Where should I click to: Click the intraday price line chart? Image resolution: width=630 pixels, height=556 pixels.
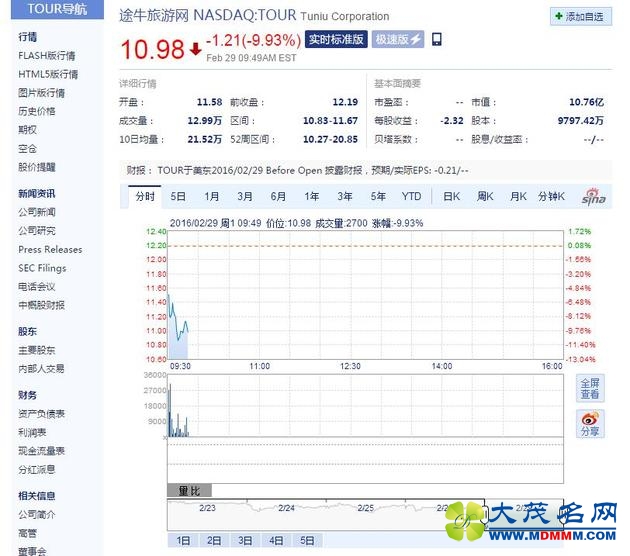[365, 295]
